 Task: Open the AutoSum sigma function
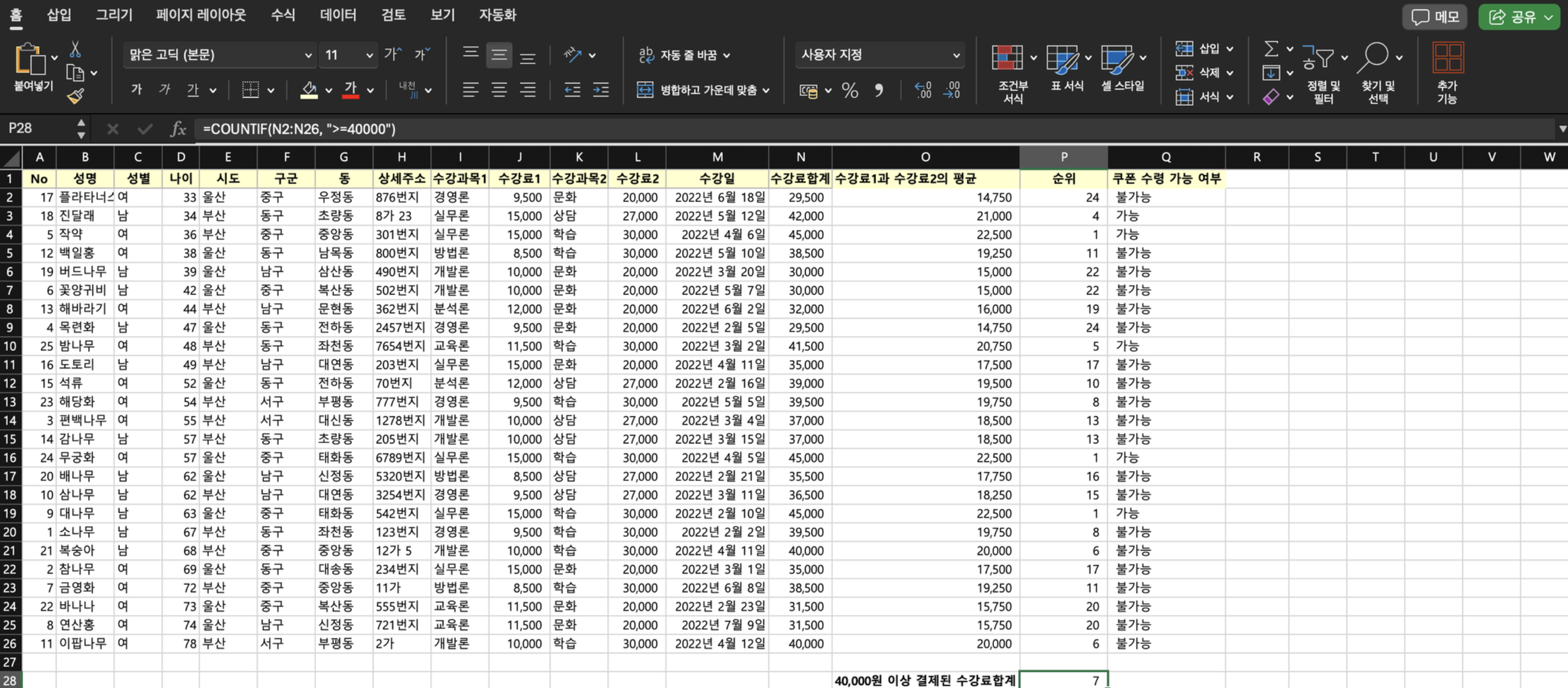click(1271, 49)
